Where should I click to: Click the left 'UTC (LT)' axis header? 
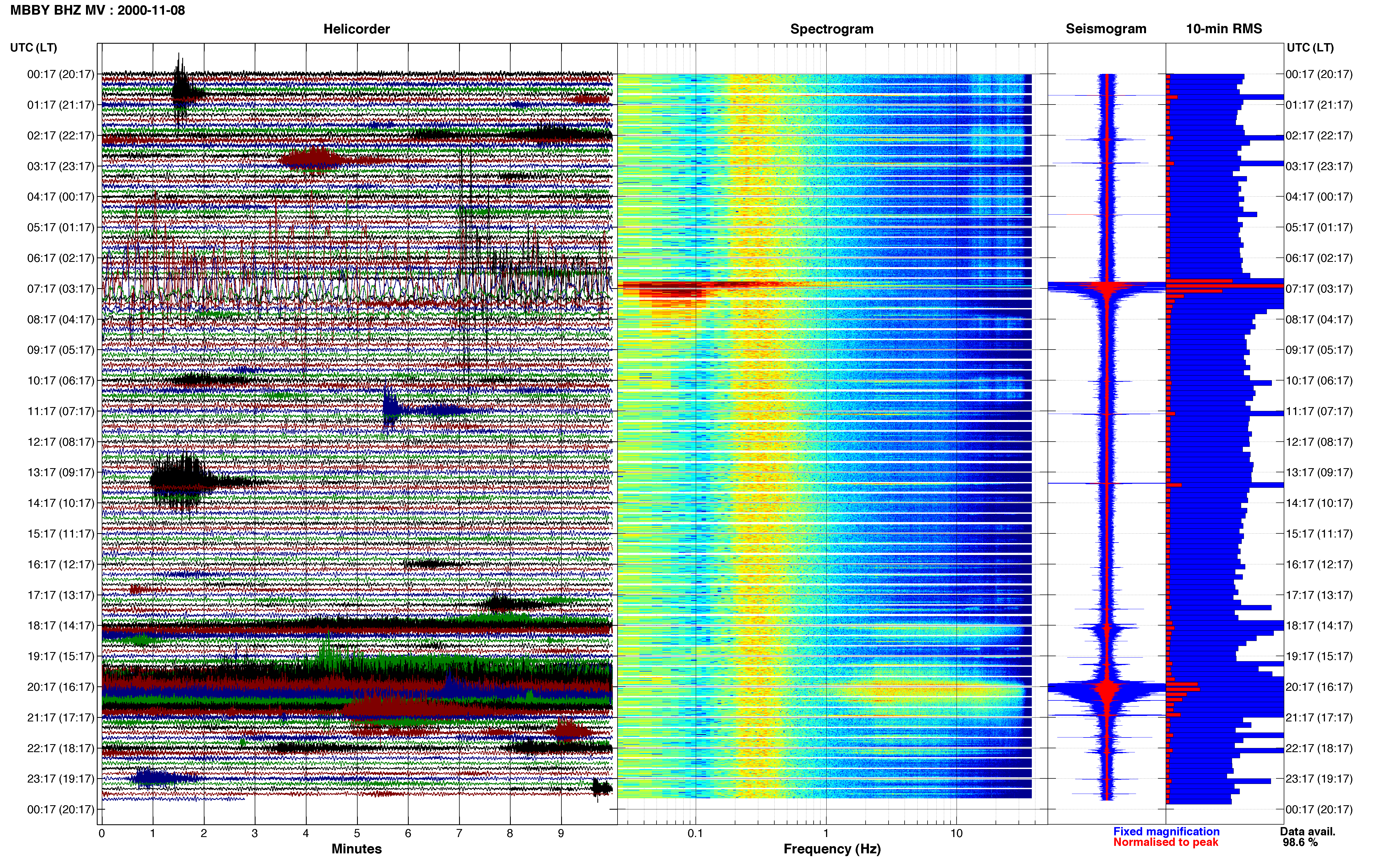(33, 48)
